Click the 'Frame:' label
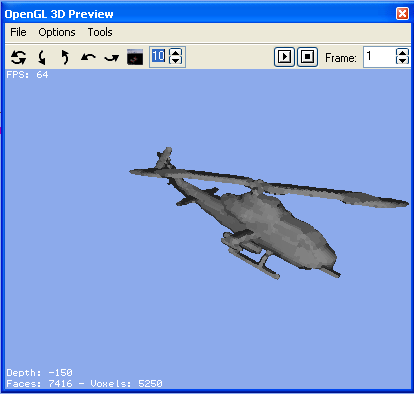 tap(341, 58)
